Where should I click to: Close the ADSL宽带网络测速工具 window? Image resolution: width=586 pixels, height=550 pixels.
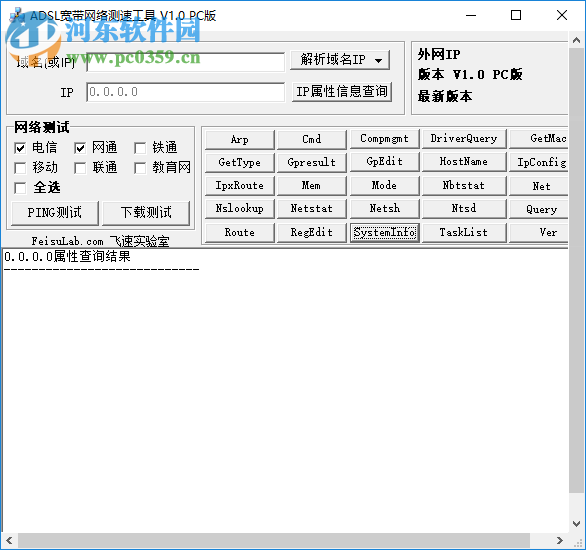pyautogui.click(x=562, y=15)
